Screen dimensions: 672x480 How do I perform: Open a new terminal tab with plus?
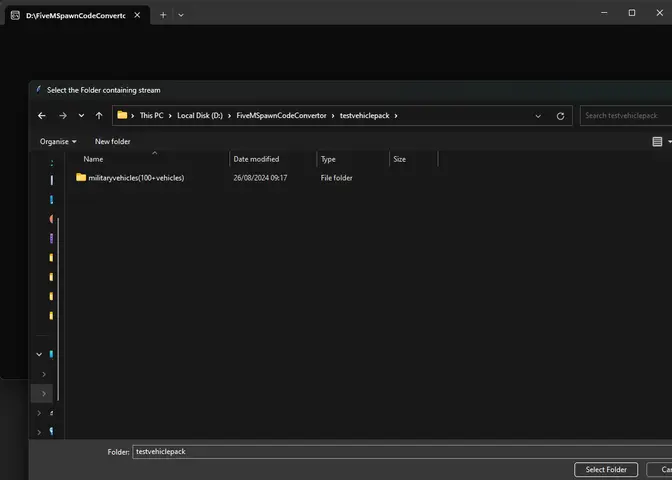coord(163,15)
